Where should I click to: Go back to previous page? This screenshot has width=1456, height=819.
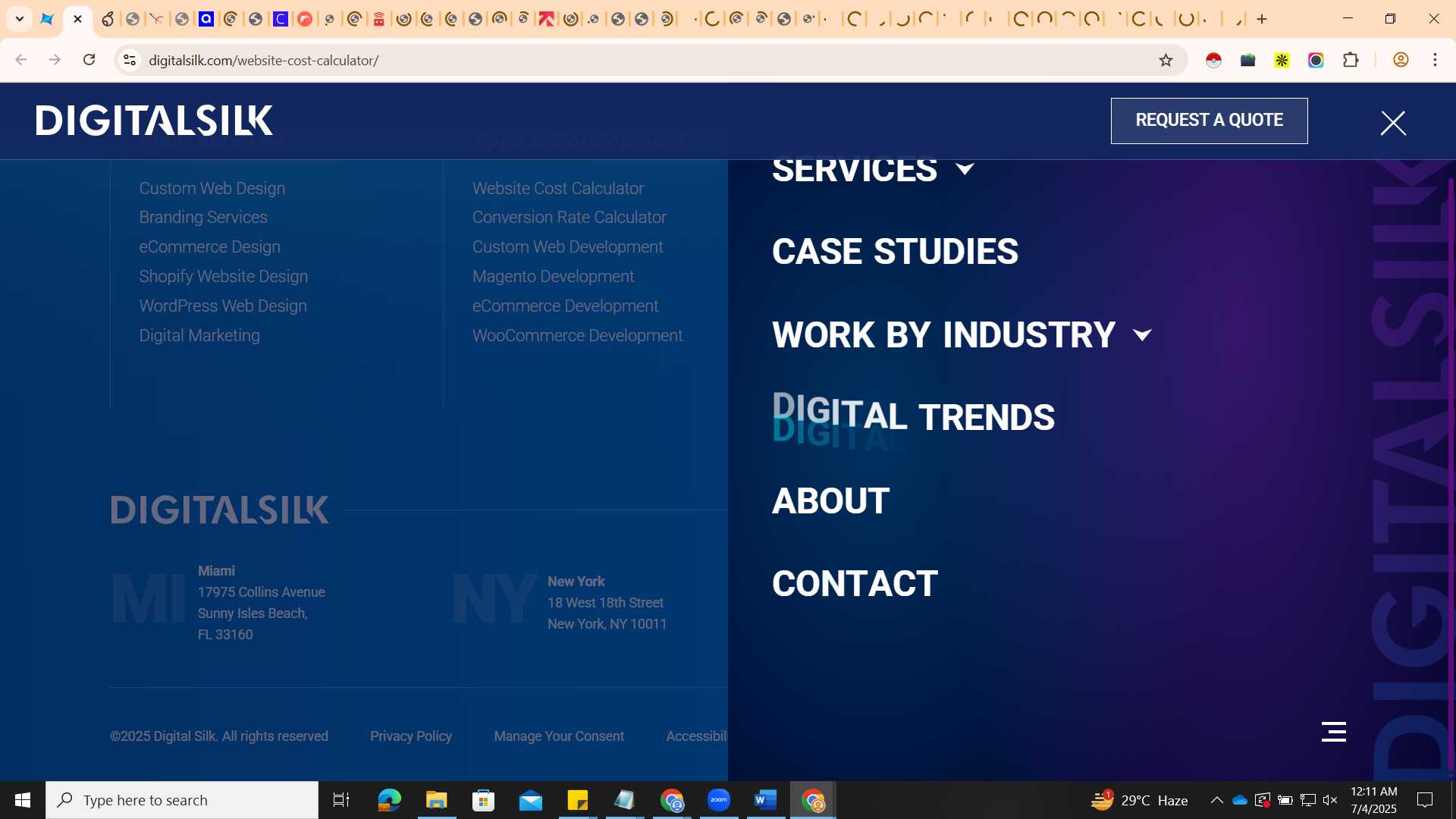[x=21, y=60]
